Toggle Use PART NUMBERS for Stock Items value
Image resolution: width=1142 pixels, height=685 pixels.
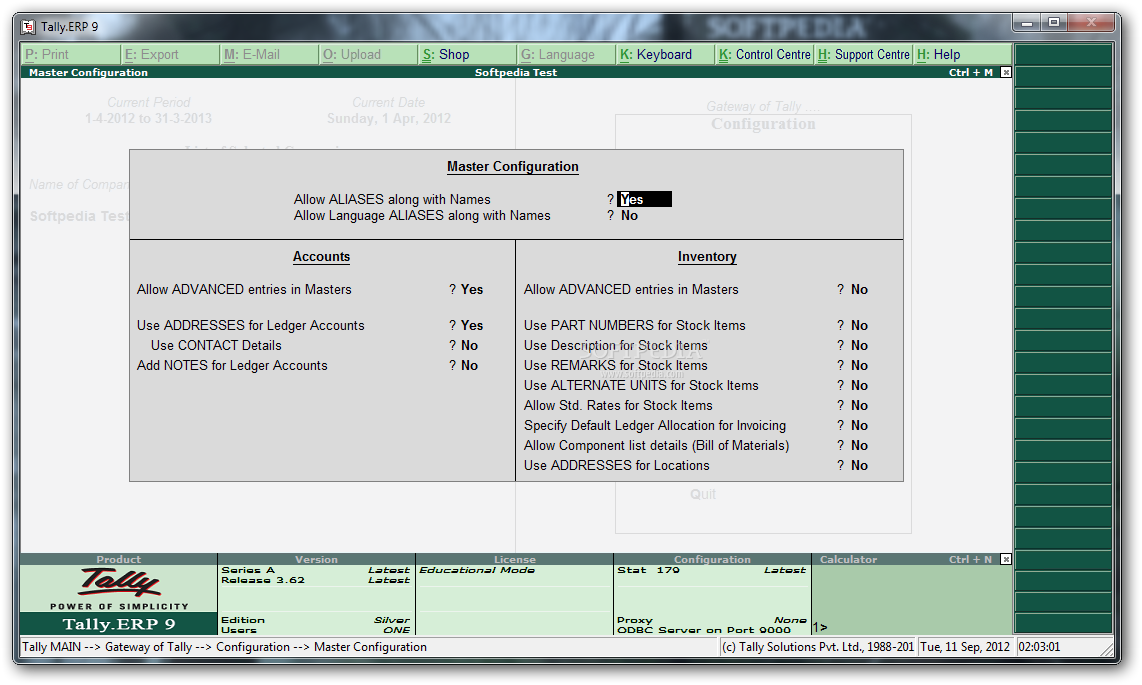point(859,325)
